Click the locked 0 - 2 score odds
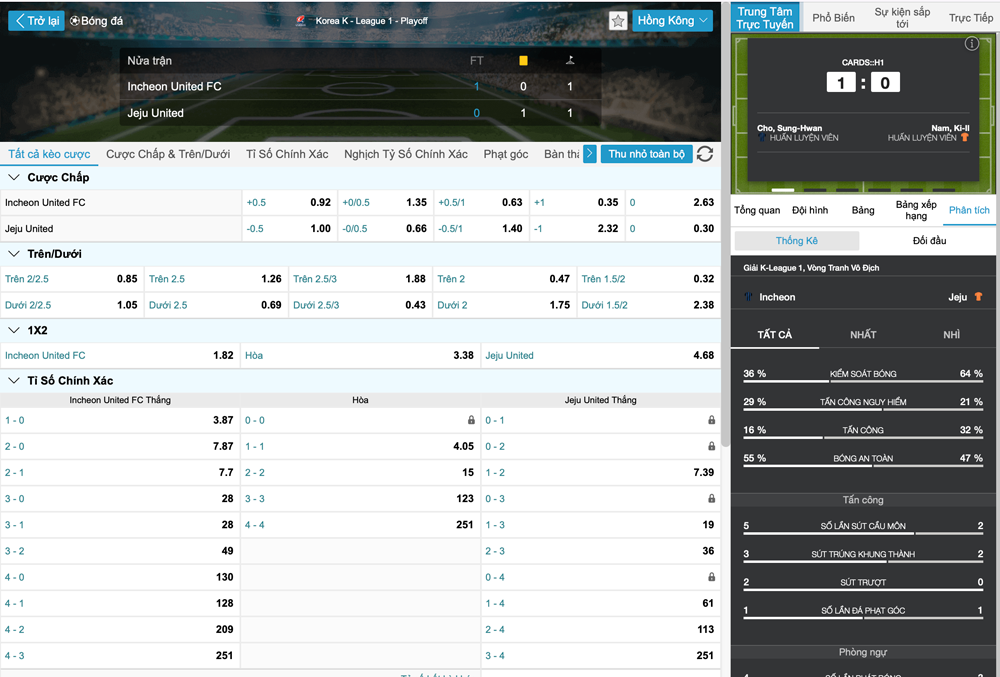1000x677 pixels. [x=711, y=446]
